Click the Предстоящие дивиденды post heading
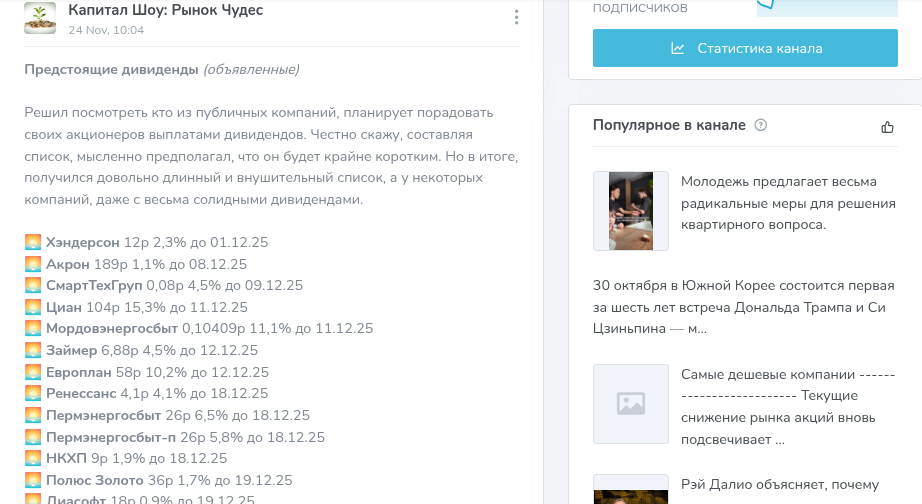 [x=111, y=69]
